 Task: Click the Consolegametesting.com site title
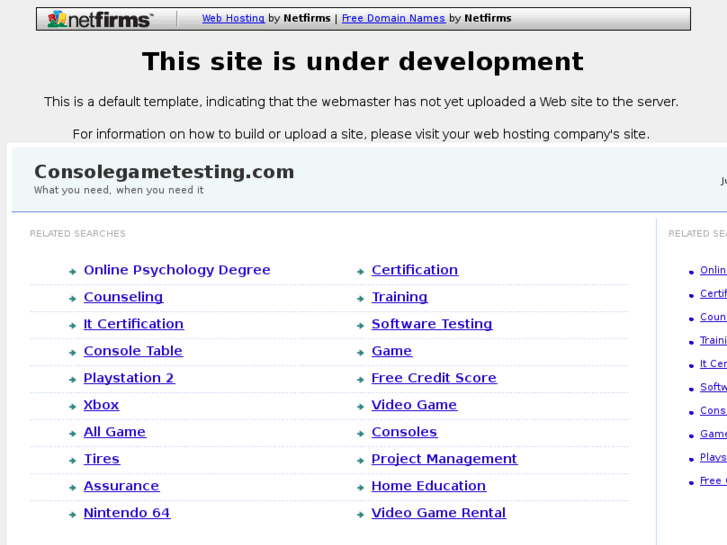pos(164,172)
